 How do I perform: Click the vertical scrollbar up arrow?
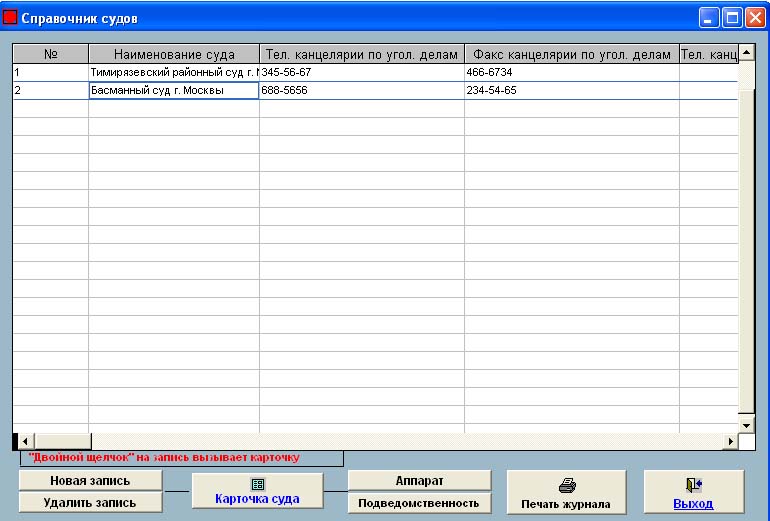[x=746, y=52]
